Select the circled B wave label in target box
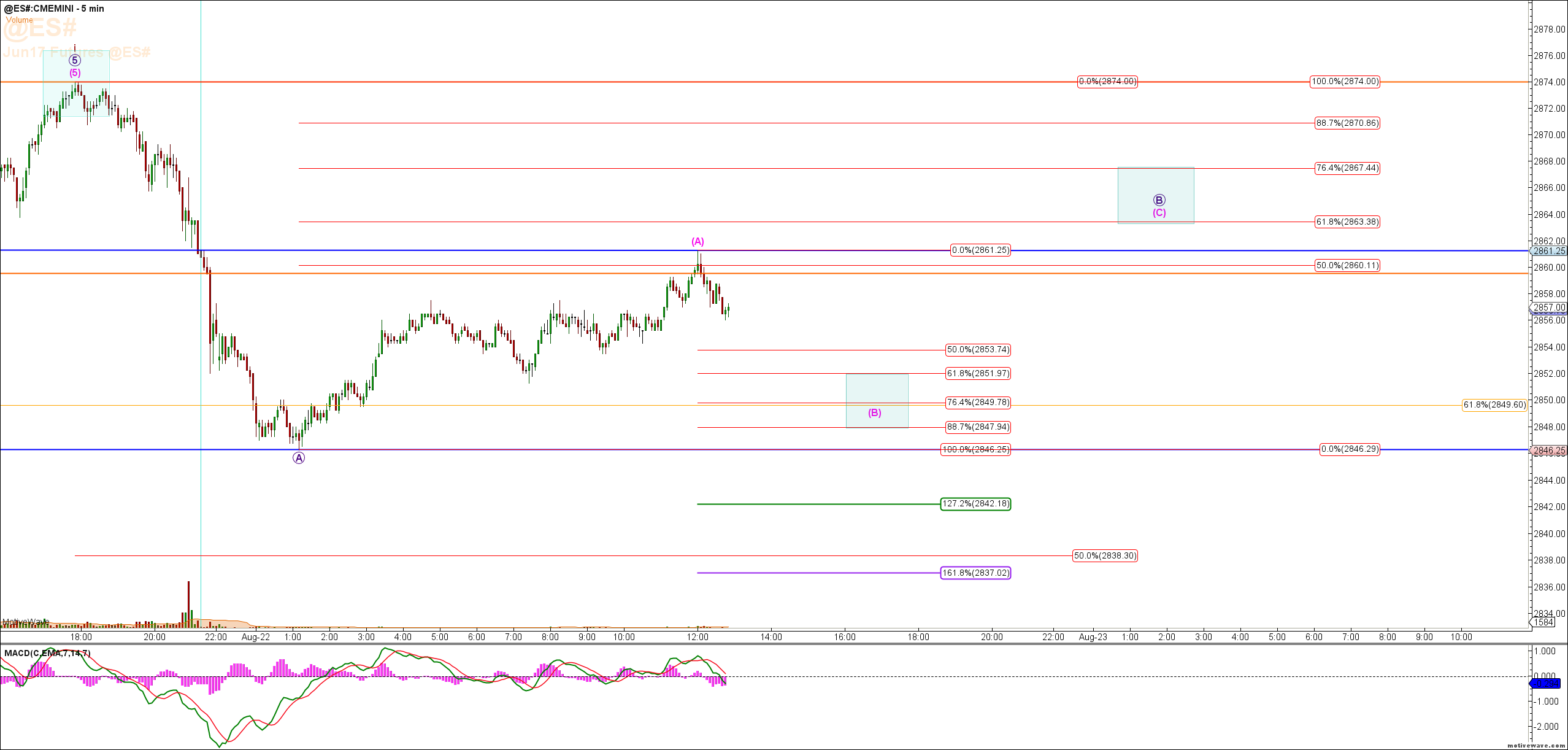This screenshot has width=1568, height=750. click(x=1159, y=200)
